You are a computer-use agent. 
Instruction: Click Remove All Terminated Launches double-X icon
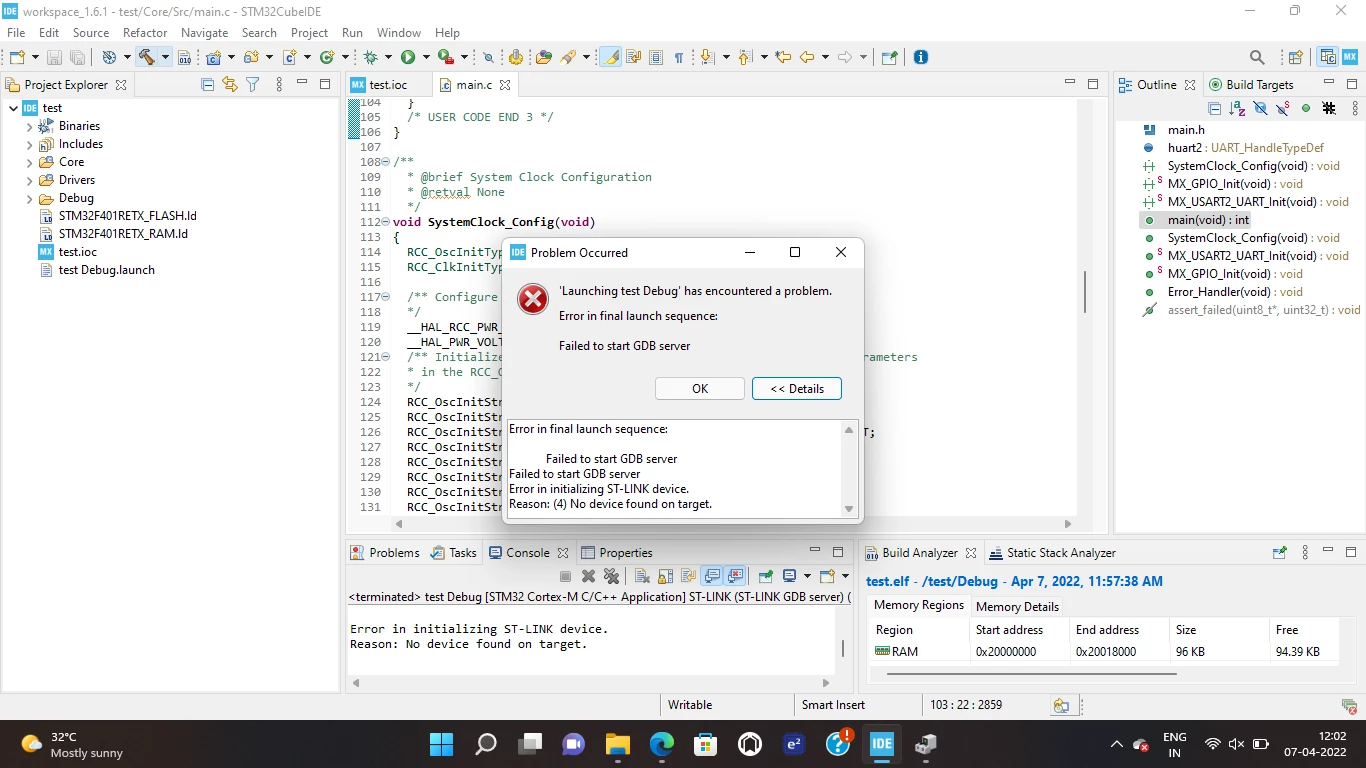coord(611,576)
